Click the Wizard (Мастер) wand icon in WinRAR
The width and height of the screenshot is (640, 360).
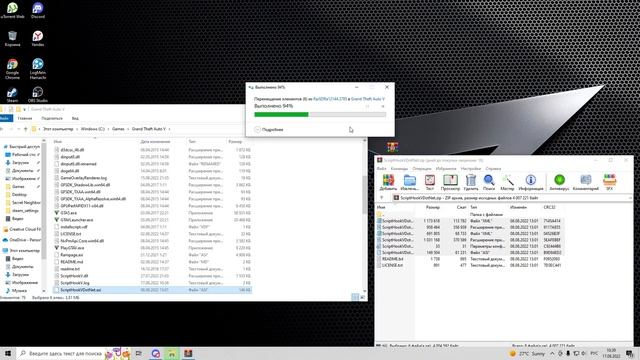(507, 182)
